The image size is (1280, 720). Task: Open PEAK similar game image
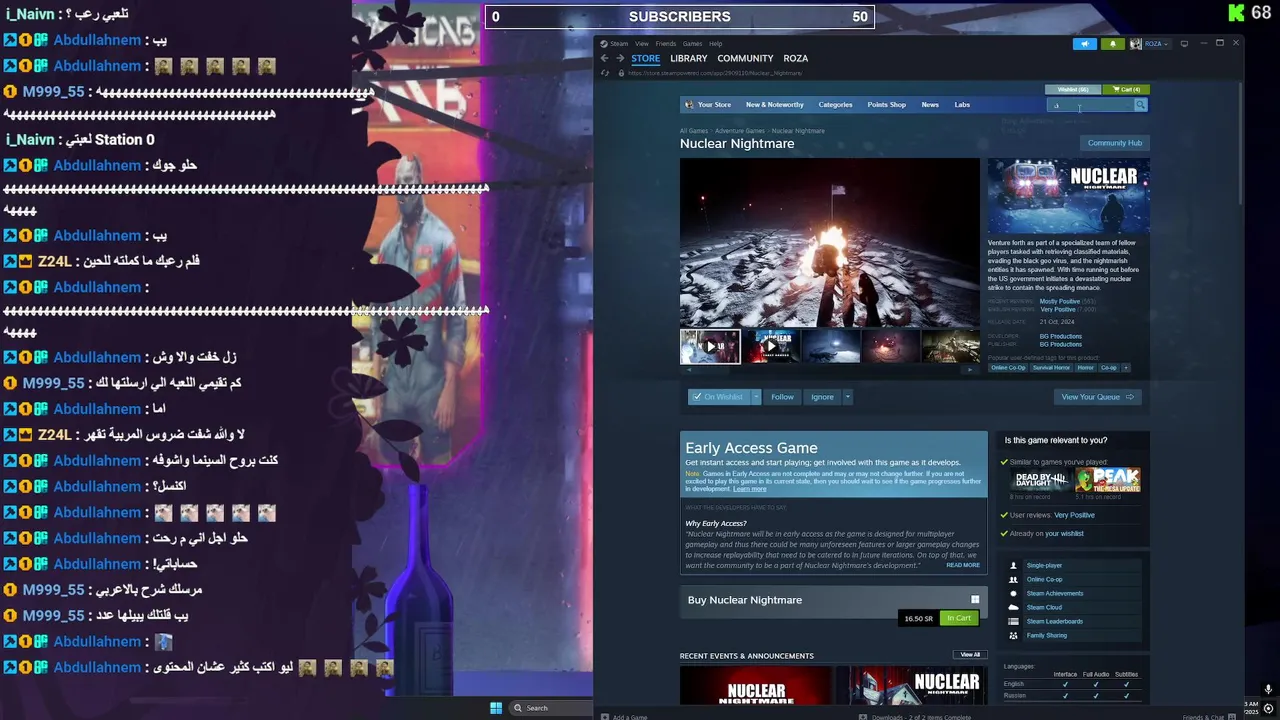(1108, 480)
